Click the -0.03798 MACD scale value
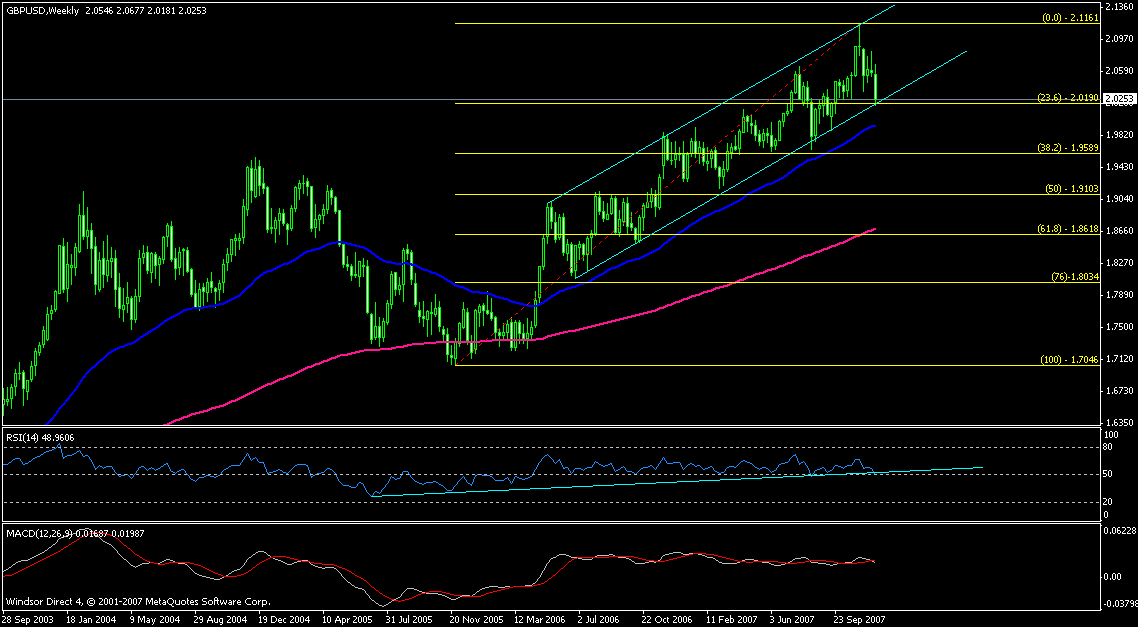The width and height of the screenshot is (1138, 627). click(1120, 603)
